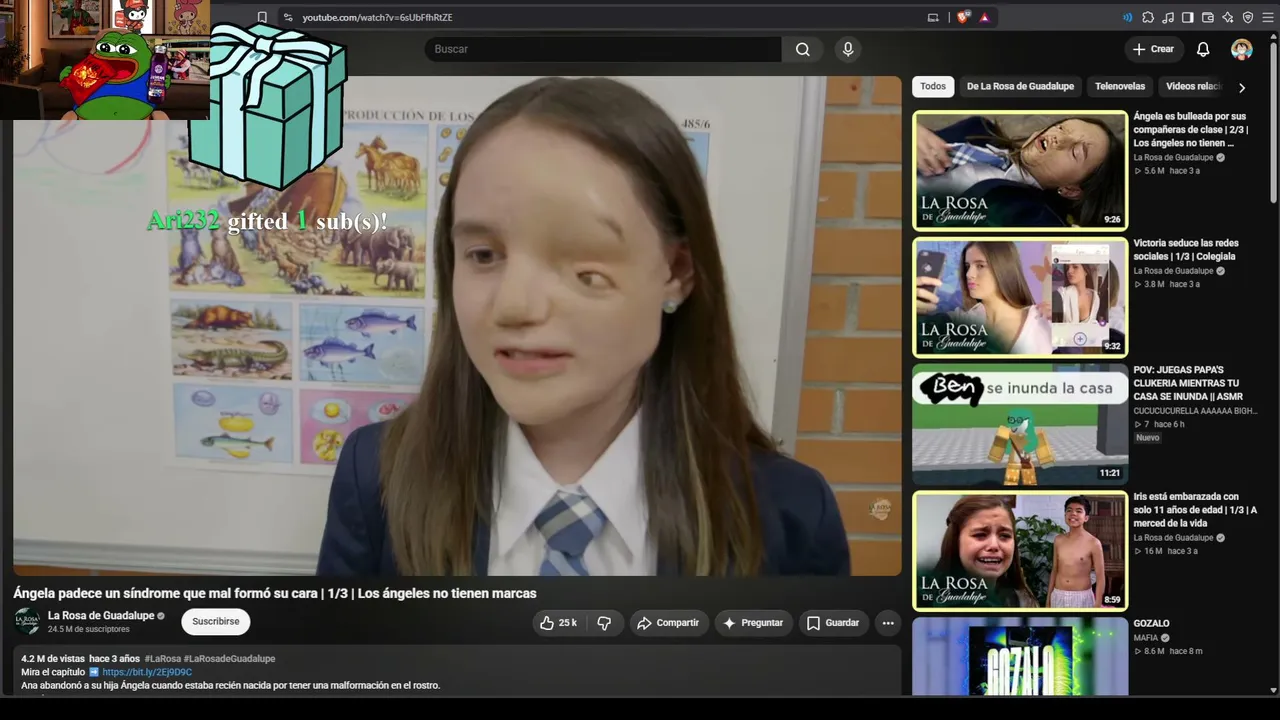Screen dimensions: 1280x720
Task: Open the three-dot more actions menu
Action: point(887,623)
